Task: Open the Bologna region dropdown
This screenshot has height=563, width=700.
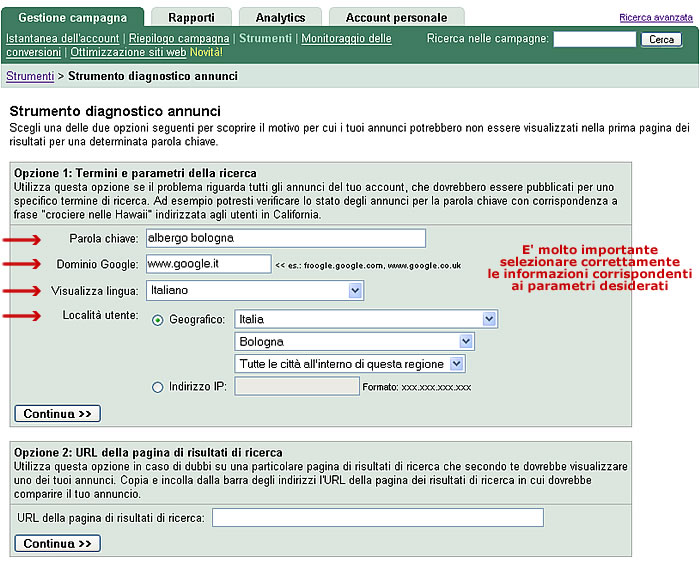Action: point(354,342)
